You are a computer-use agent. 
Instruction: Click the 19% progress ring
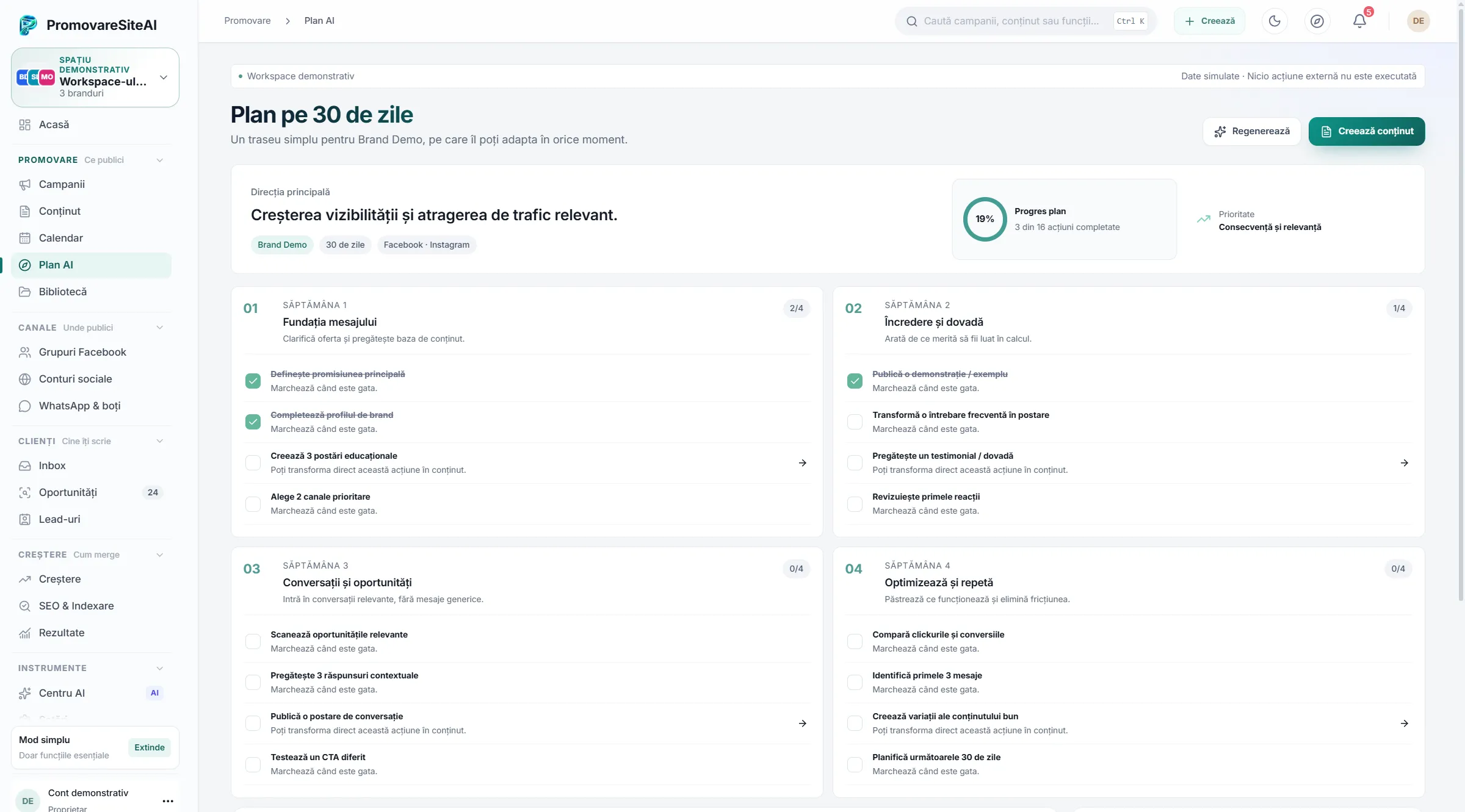coord(985,219)
